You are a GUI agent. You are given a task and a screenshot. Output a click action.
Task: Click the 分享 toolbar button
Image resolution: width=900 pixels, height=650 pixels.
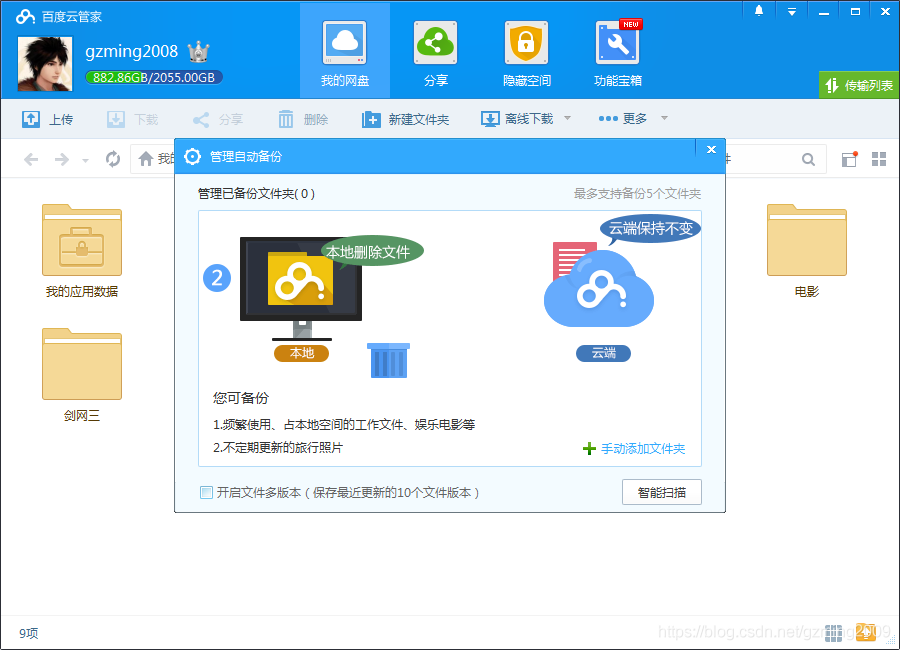218,119
